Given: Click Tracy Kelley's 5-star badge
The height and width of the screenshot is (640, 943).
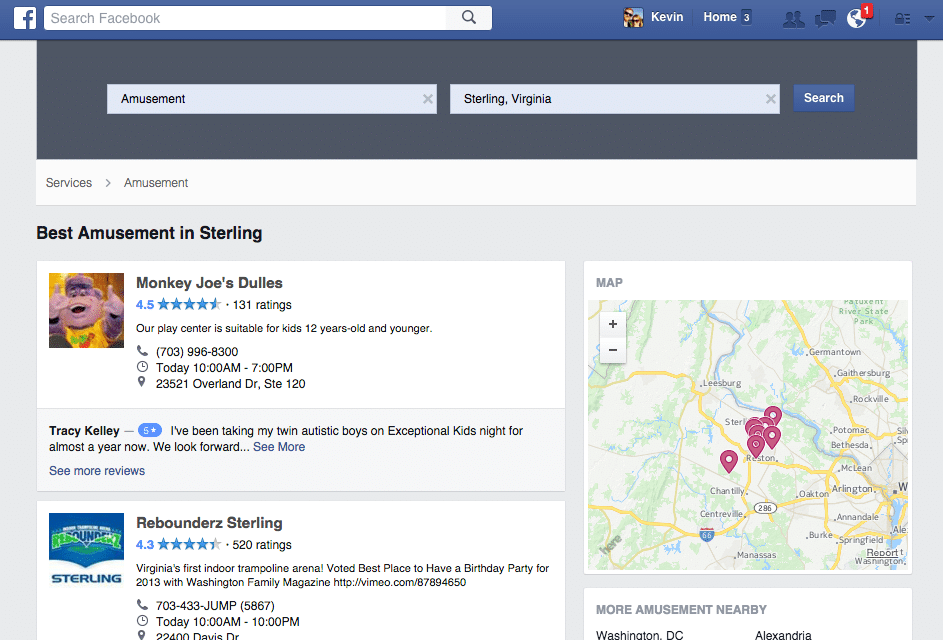Looking at the screenshot, I should coord(150,431).
